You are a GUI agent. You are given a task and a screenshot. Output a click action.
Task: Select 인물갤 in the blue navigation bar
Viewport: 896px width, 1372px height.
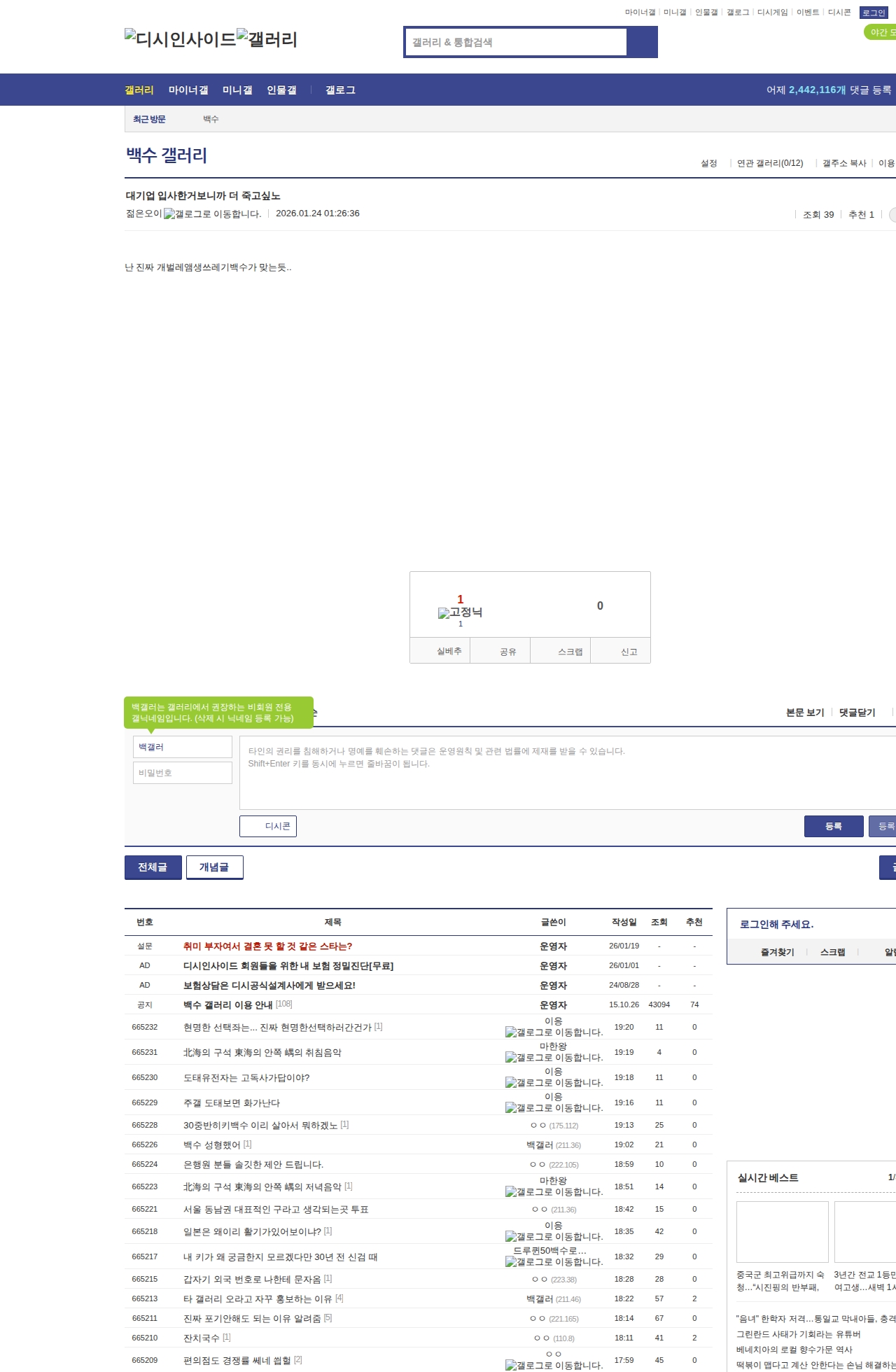click(281, 90)
